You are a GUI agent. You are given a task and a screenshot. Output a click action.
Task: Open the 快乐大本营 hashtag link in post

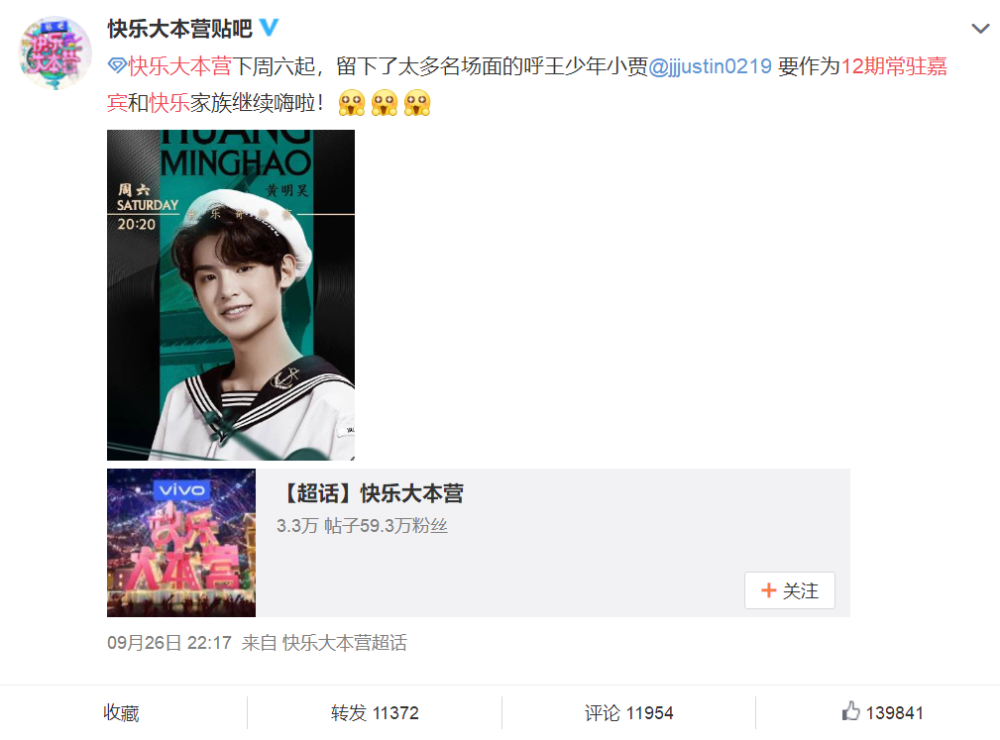tap(180, 66)
